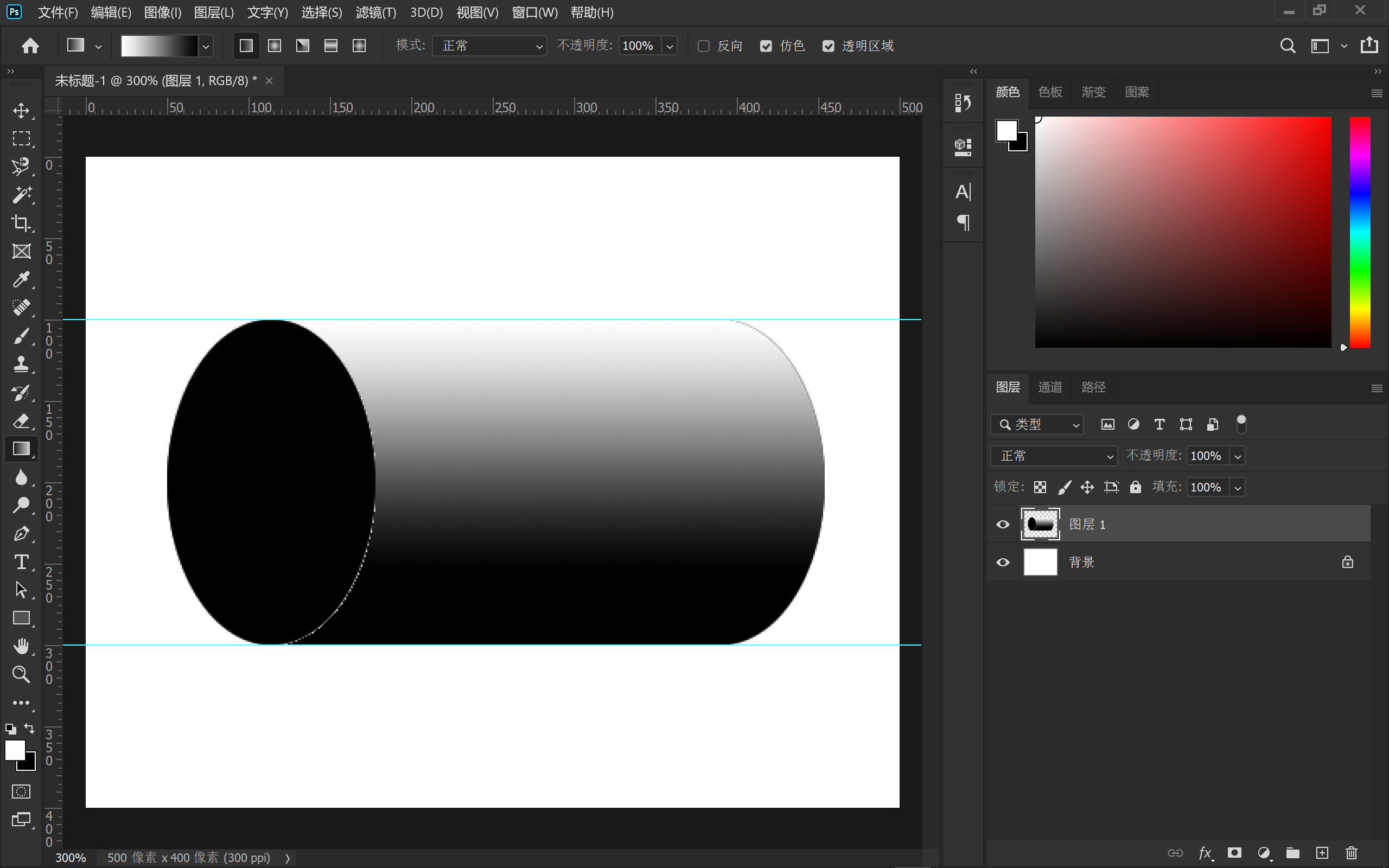Uncheck the 透明区域 (Transparency) checkbox

[x=828, y=46]
